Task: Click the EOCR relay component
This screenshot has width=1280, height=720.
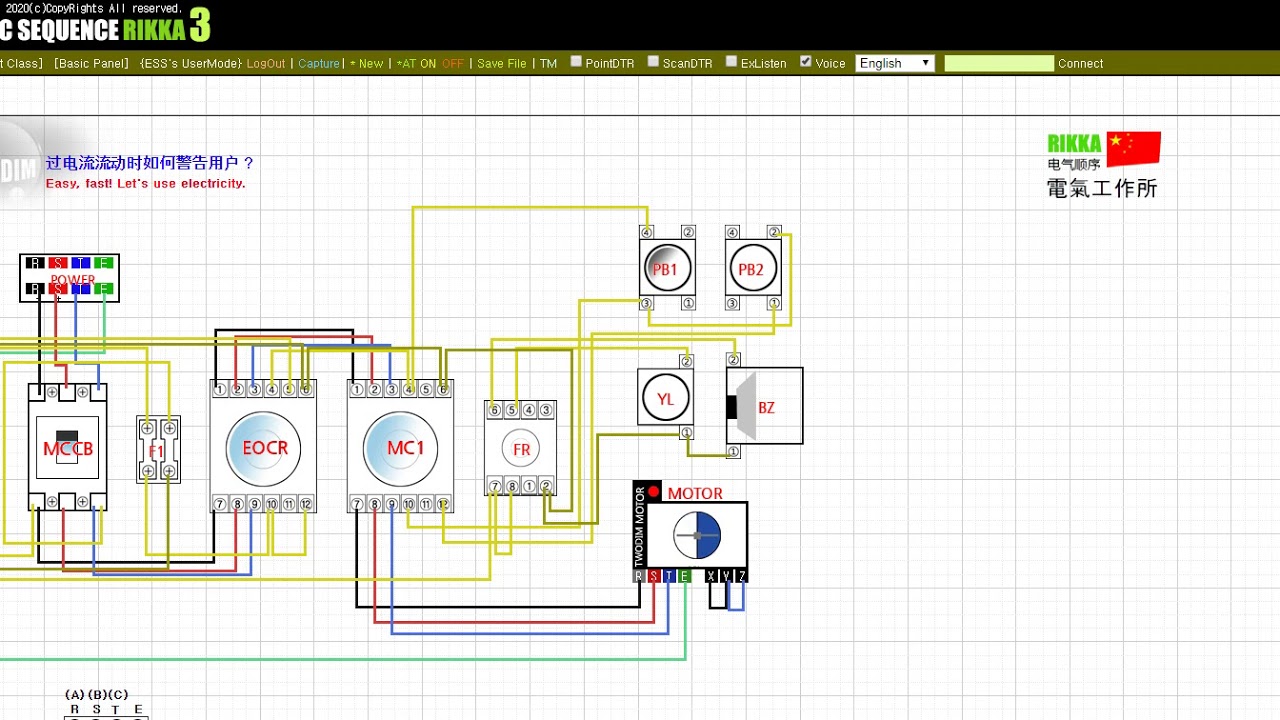Action: click(x=264, y=448)
